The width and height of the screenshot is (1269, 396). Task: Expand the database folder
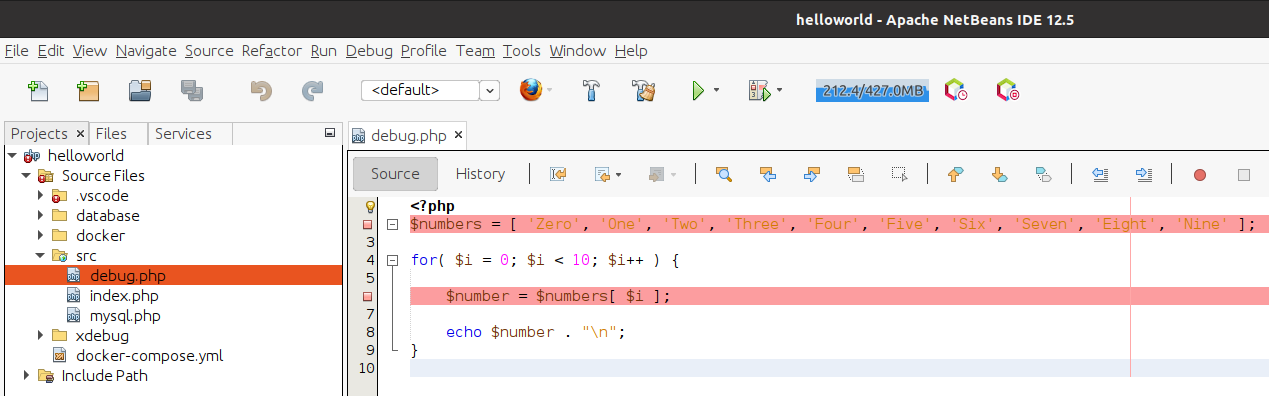coord(41,216)
